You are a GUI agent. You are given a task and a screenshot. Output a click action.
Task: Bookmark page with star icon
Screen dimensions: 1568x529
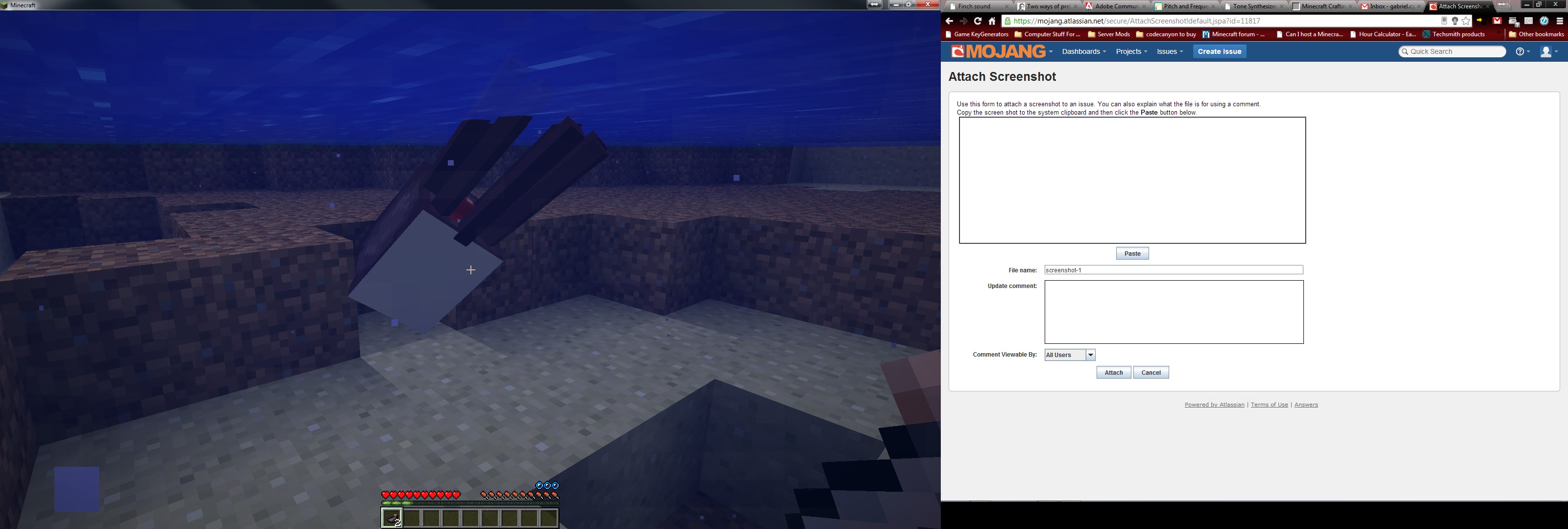(1466, 21)
